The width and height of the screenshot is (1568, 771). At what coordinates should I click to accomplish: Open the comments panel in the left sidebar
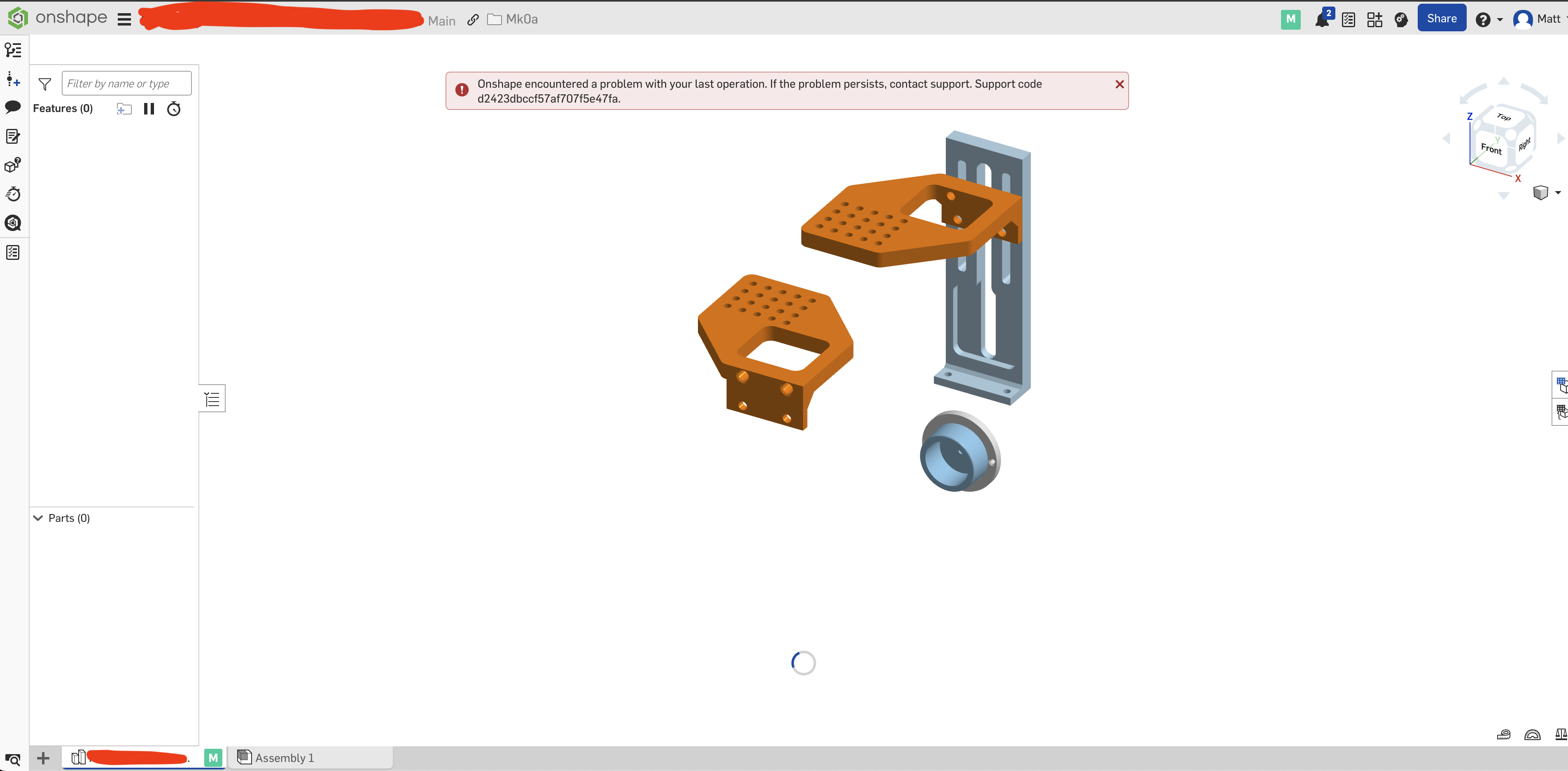point(13,107)
